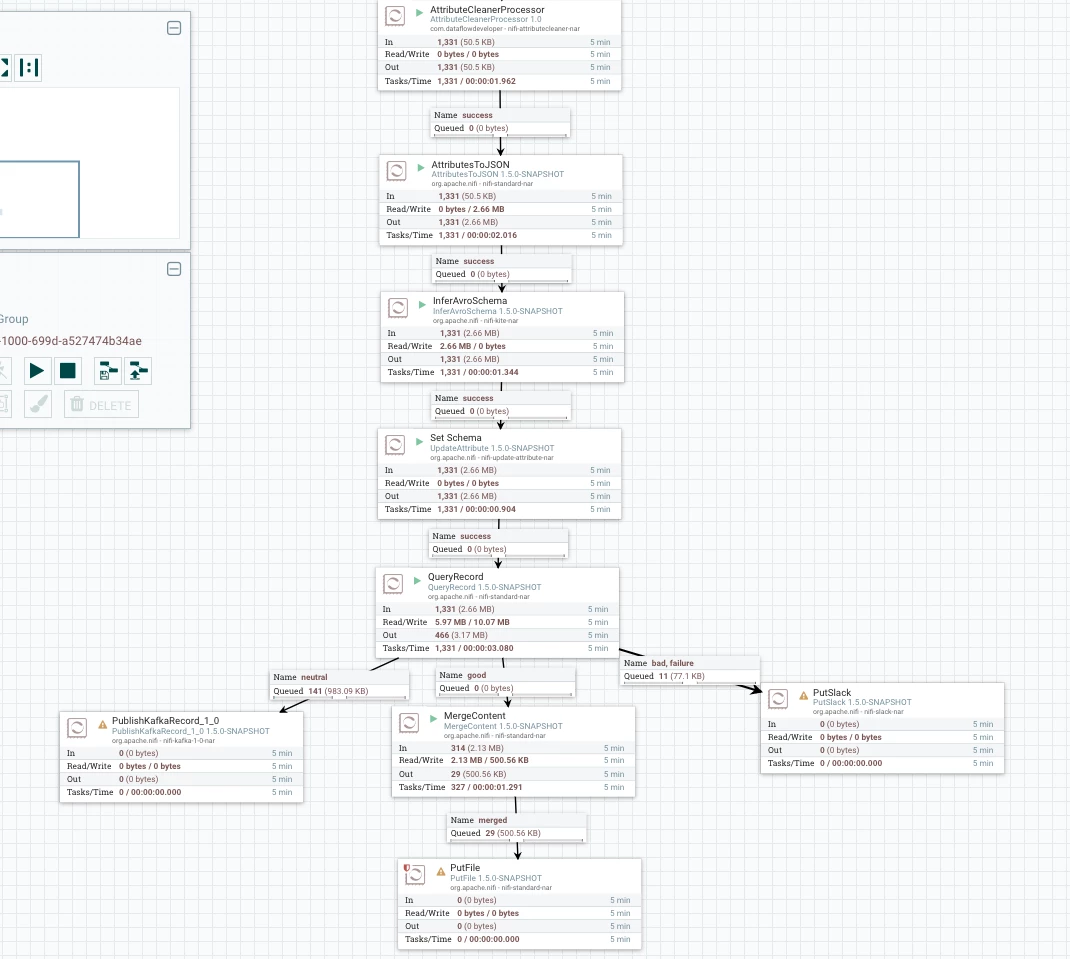
Task: Click the PutFile processor icon
Action: pyautogui.click(x=416, y=874)
